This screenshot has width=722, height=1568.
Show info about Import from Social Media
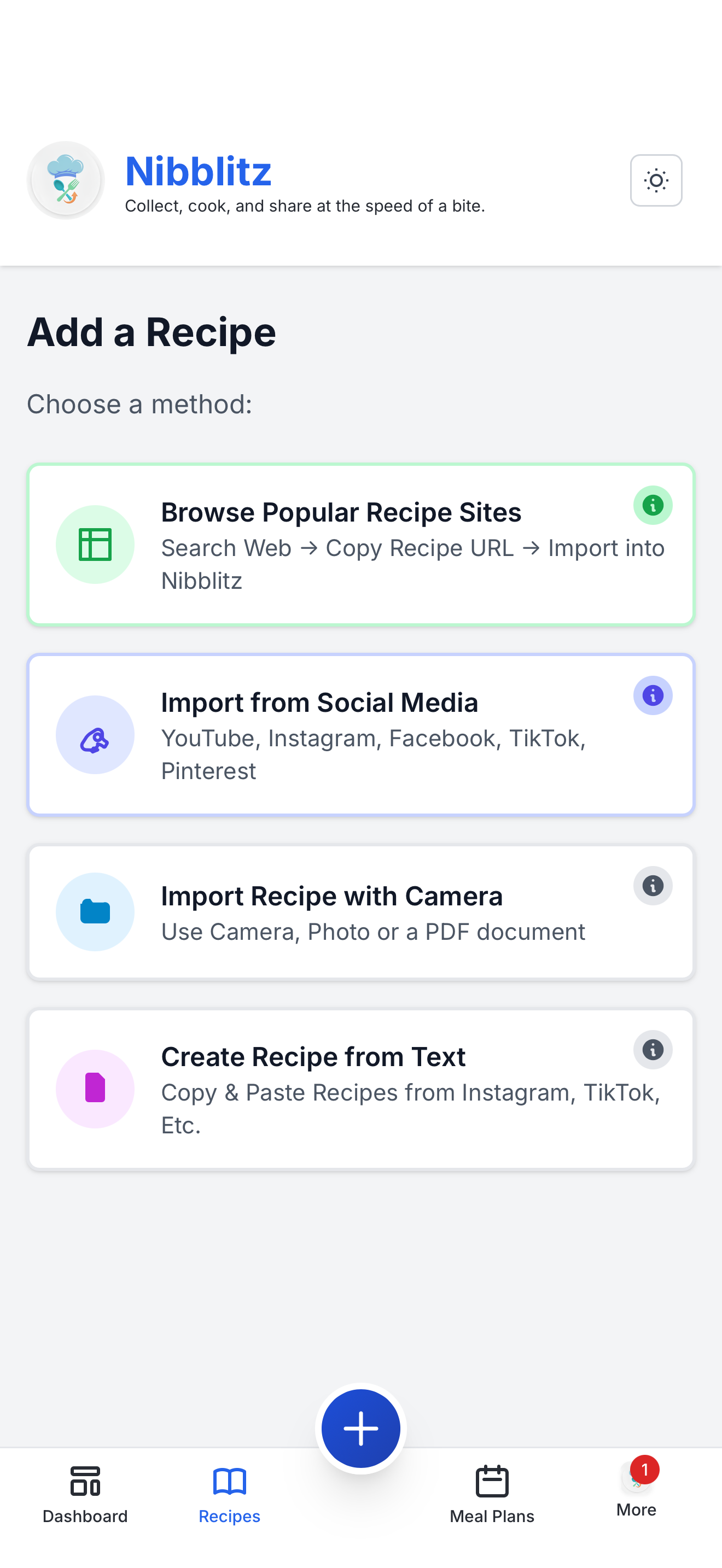(x=653, y=695)
